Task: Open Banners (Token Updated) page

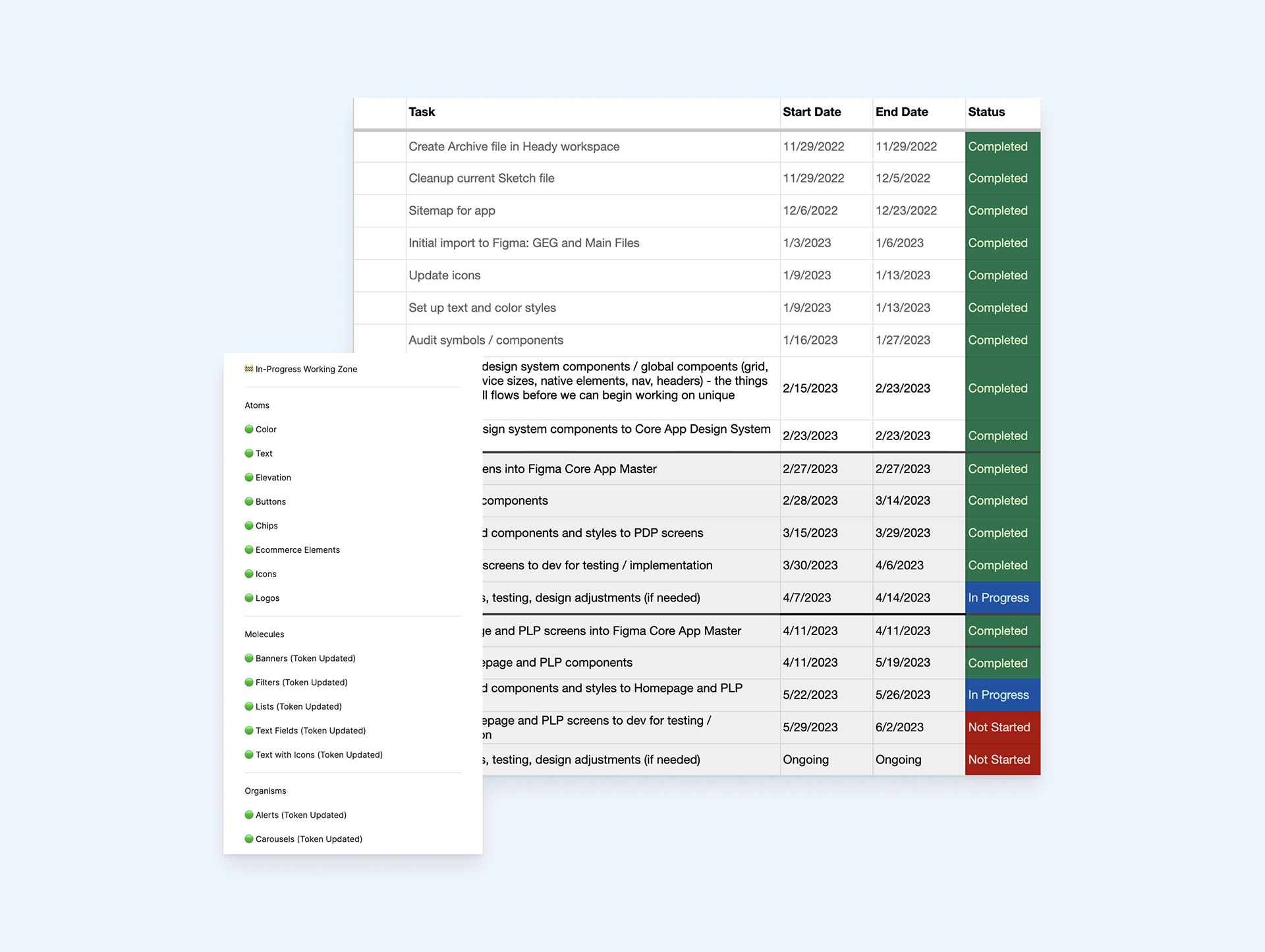Action: pos(306,658)
